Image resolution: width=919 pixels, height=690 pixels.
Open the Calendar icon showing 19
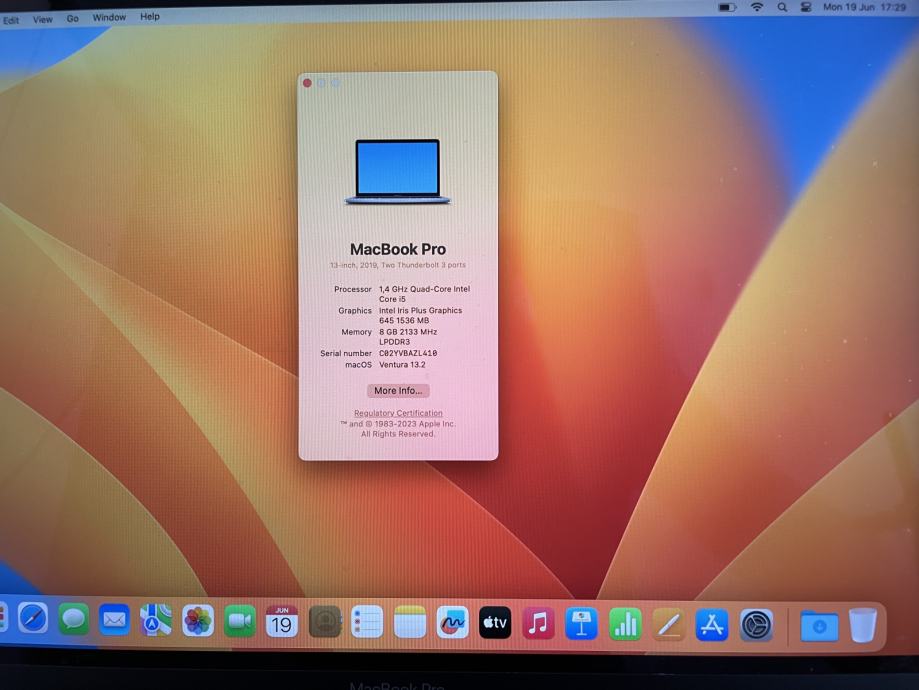point(282,621)
